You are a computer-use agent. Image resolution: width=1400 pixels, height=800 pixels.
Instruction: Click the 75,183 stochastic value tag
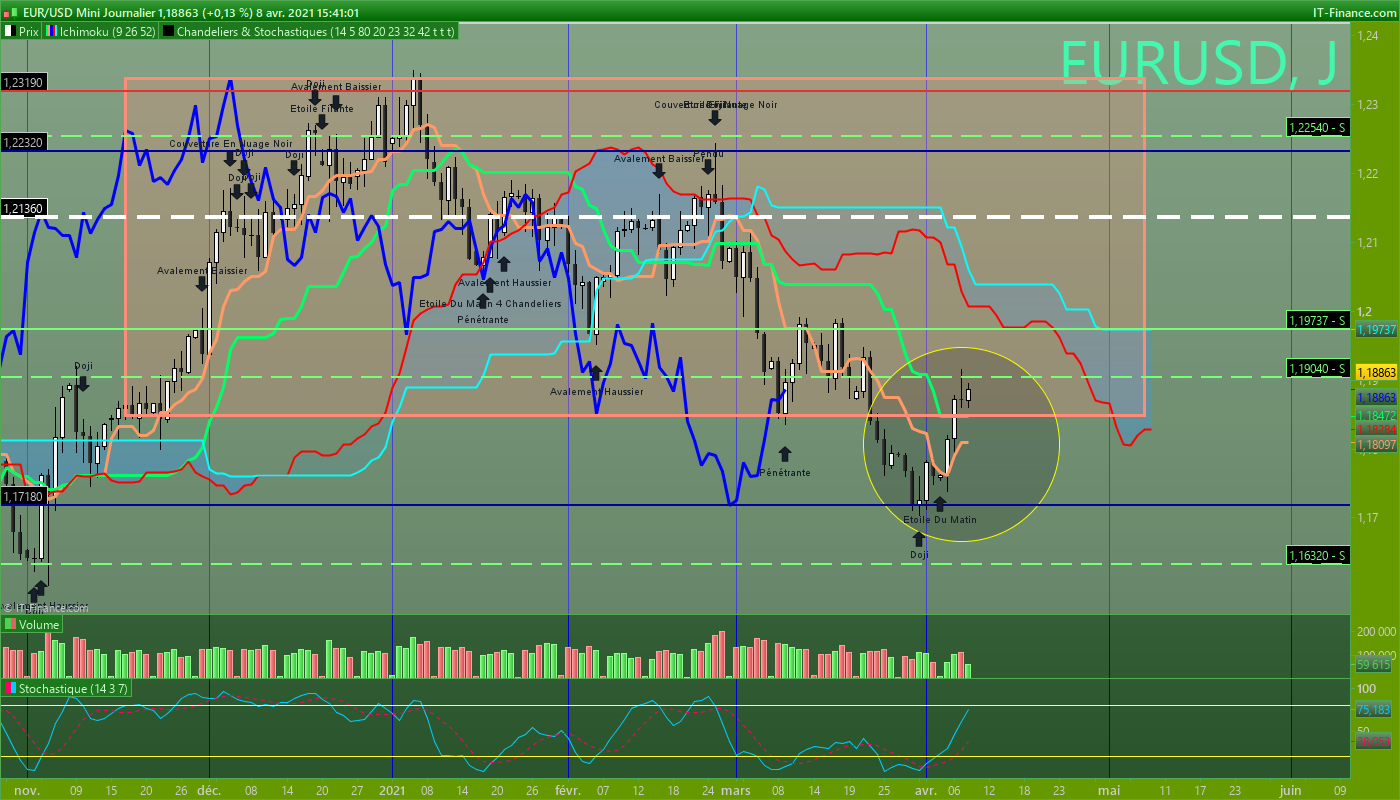tap(1374, 710)
